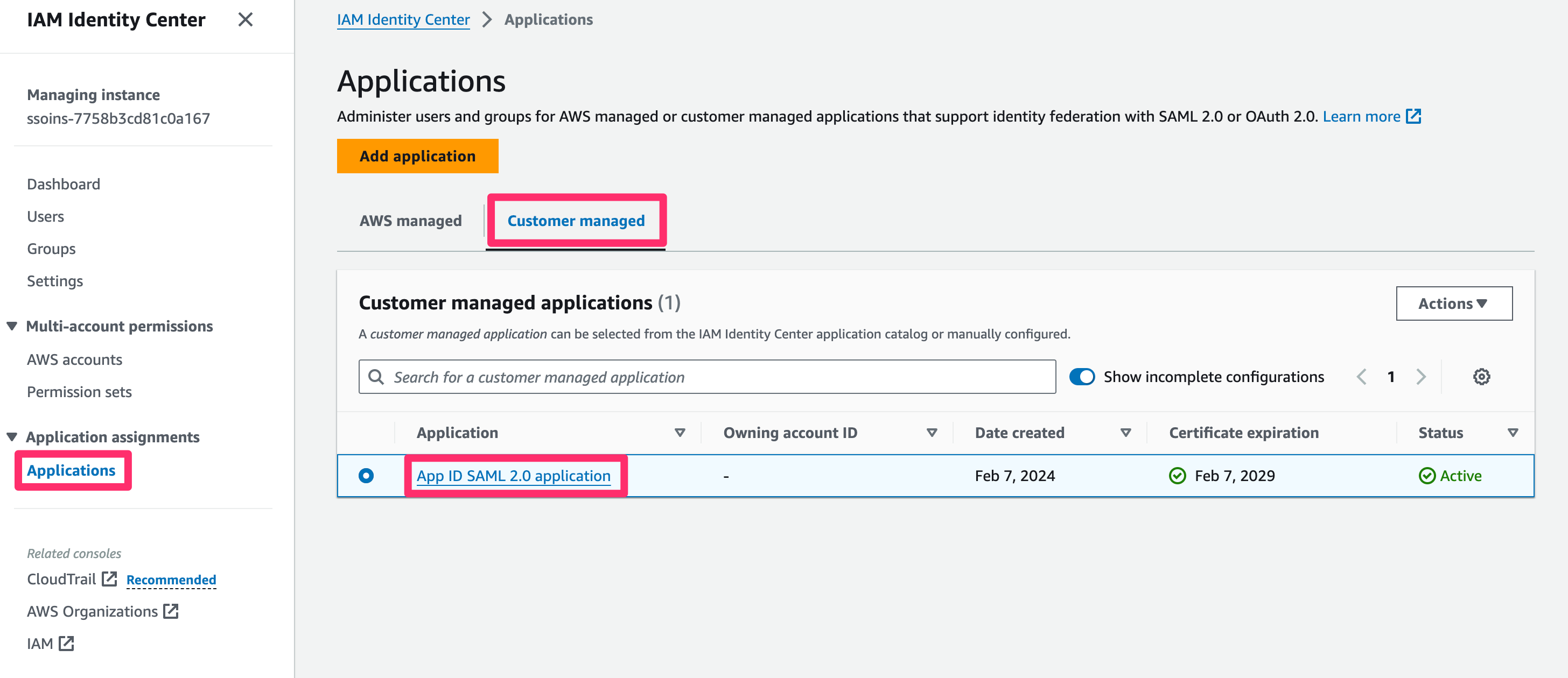The image size is (1568, 678).
Task: Sort by the Status column arrow
Action: click(x=1513, y=432)
